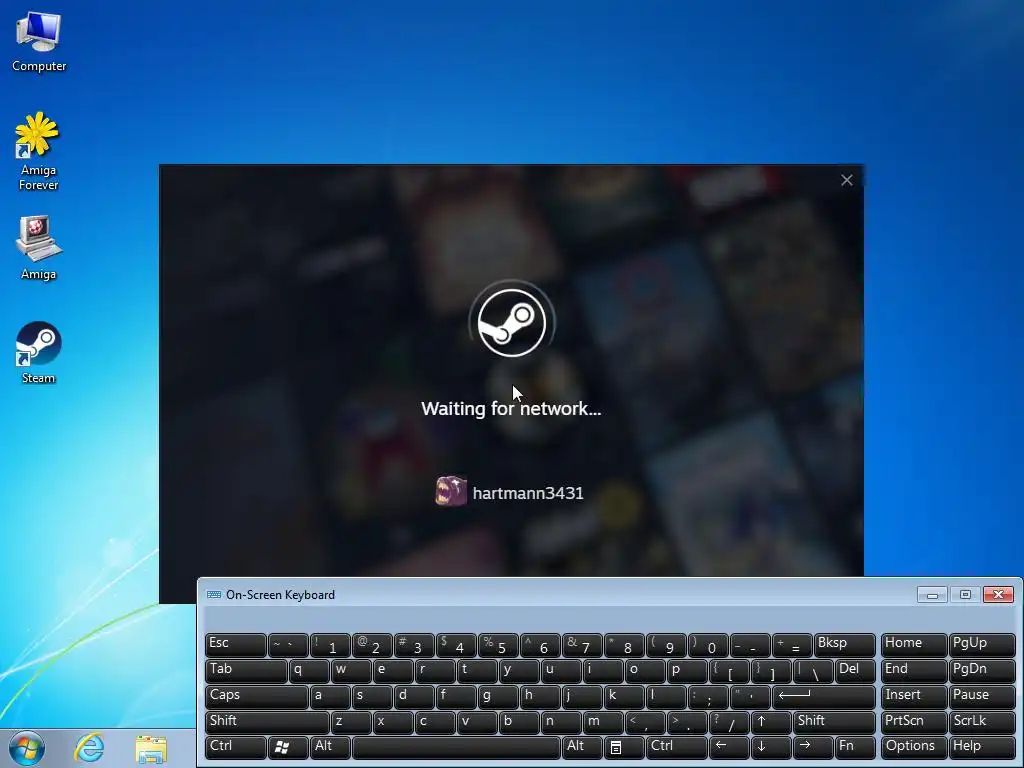
Task: Open keyboard Help
Action: (x=982, y=747)
